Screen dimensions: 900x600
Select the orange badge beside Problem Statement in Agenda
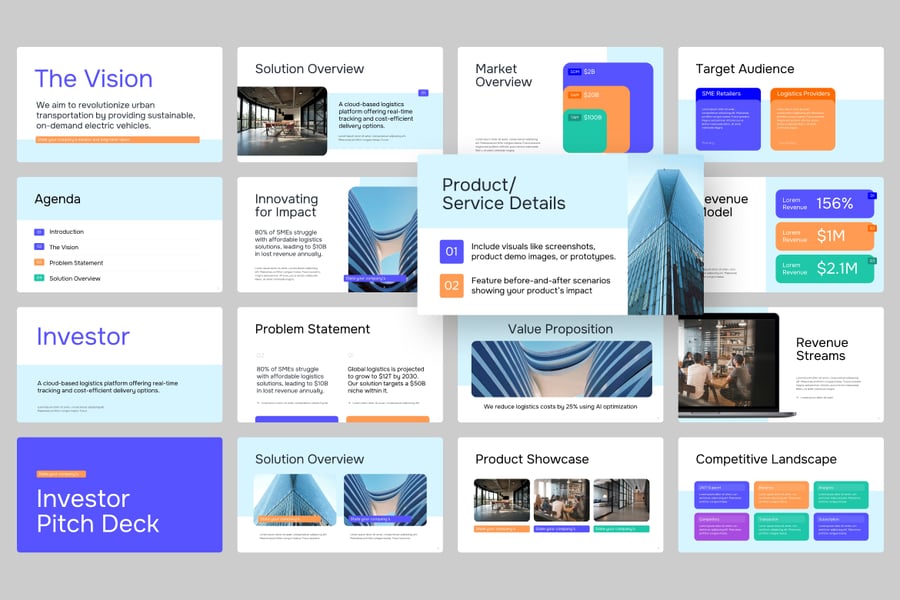(39, 263)
